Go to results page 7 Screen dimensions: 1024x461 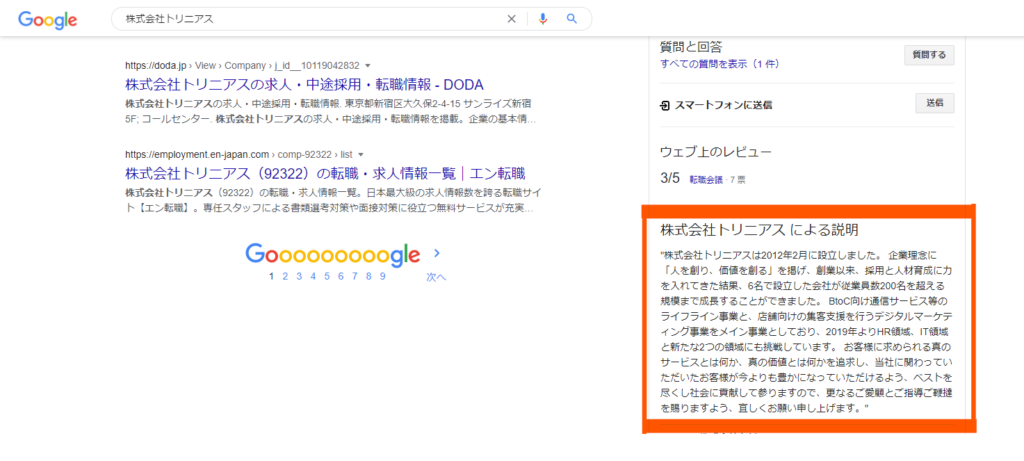point(355,276)
